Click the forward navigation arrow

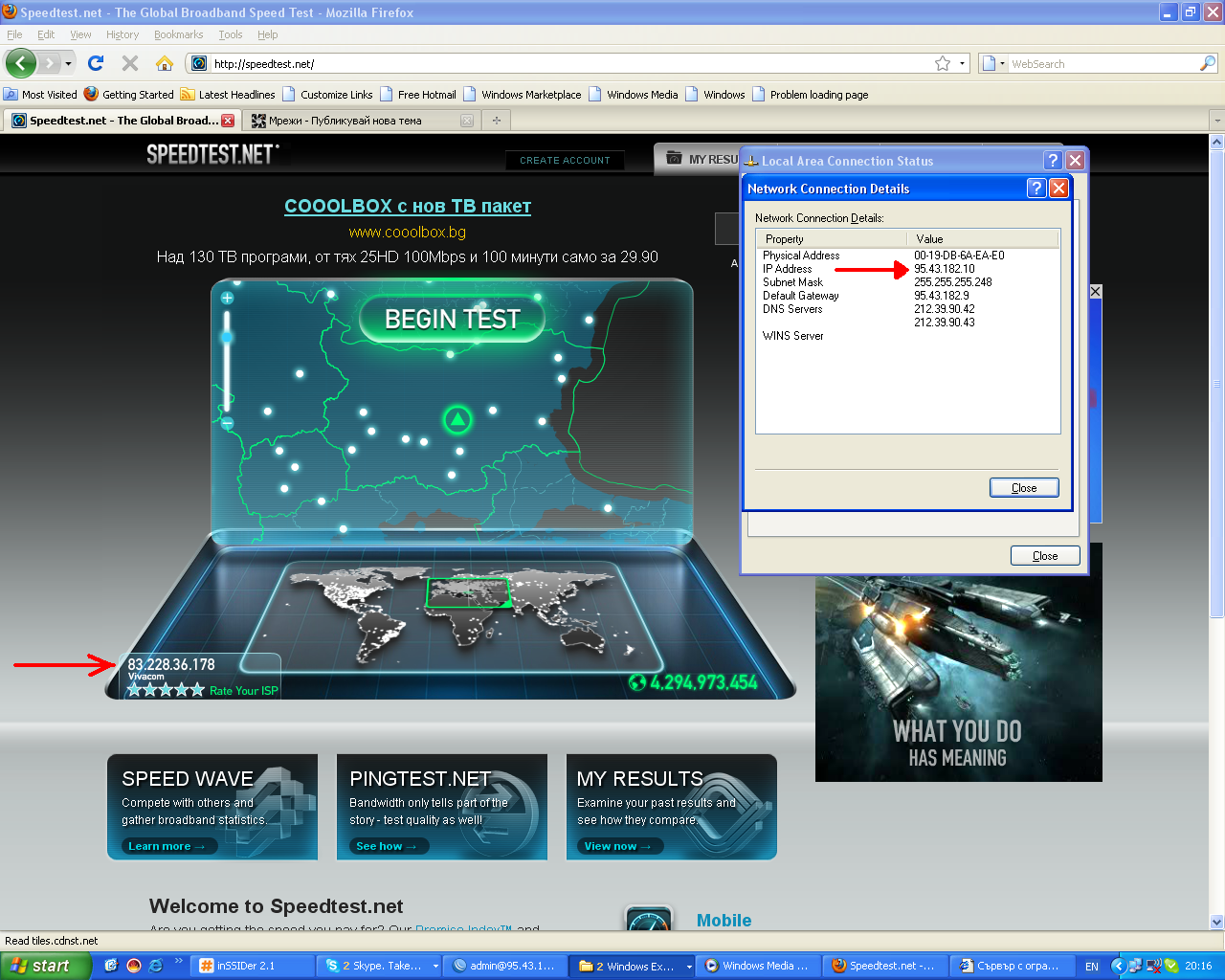[49, 64]
